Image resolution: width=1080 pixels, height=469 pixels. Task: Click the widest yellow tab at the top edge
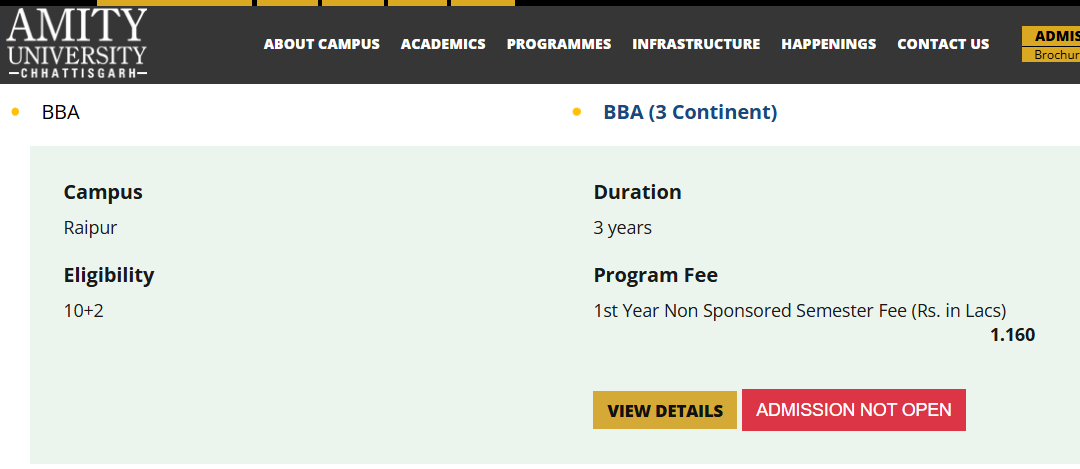click(174, 3)
